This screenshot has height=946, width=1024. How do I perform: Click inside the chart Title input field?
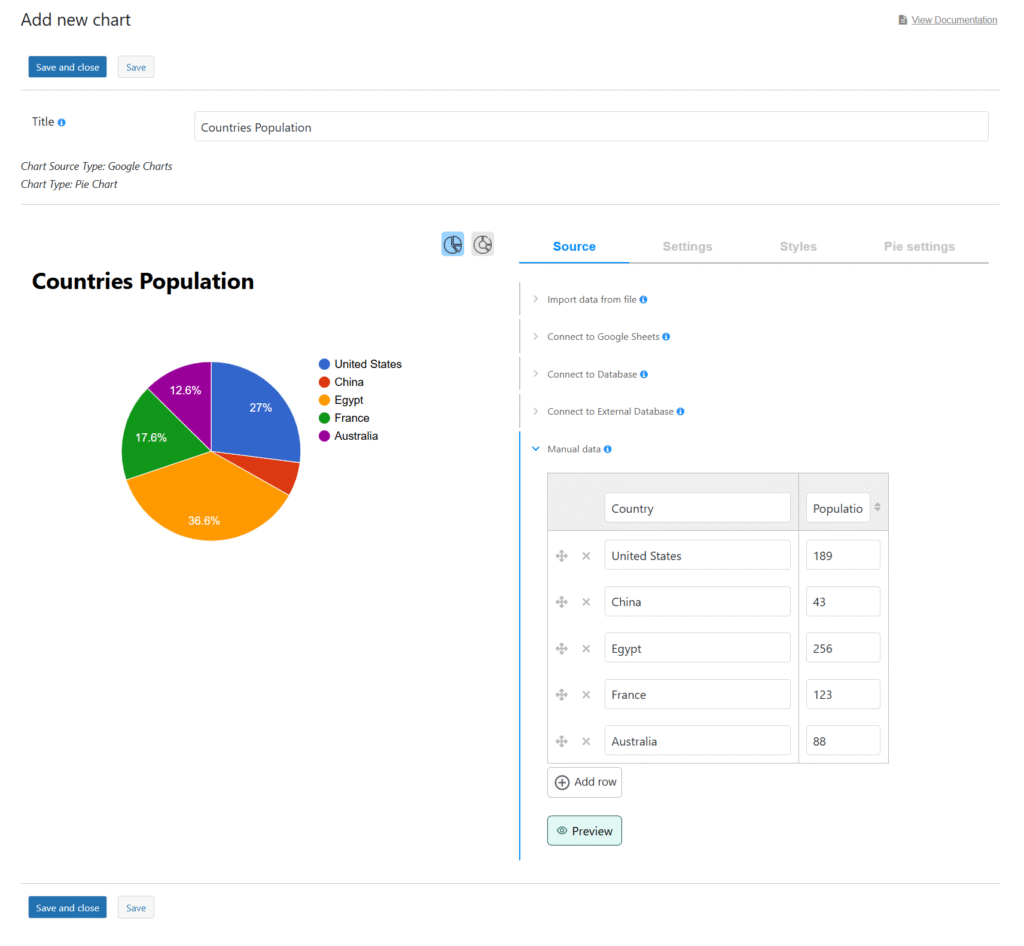(x=590, y=126)
